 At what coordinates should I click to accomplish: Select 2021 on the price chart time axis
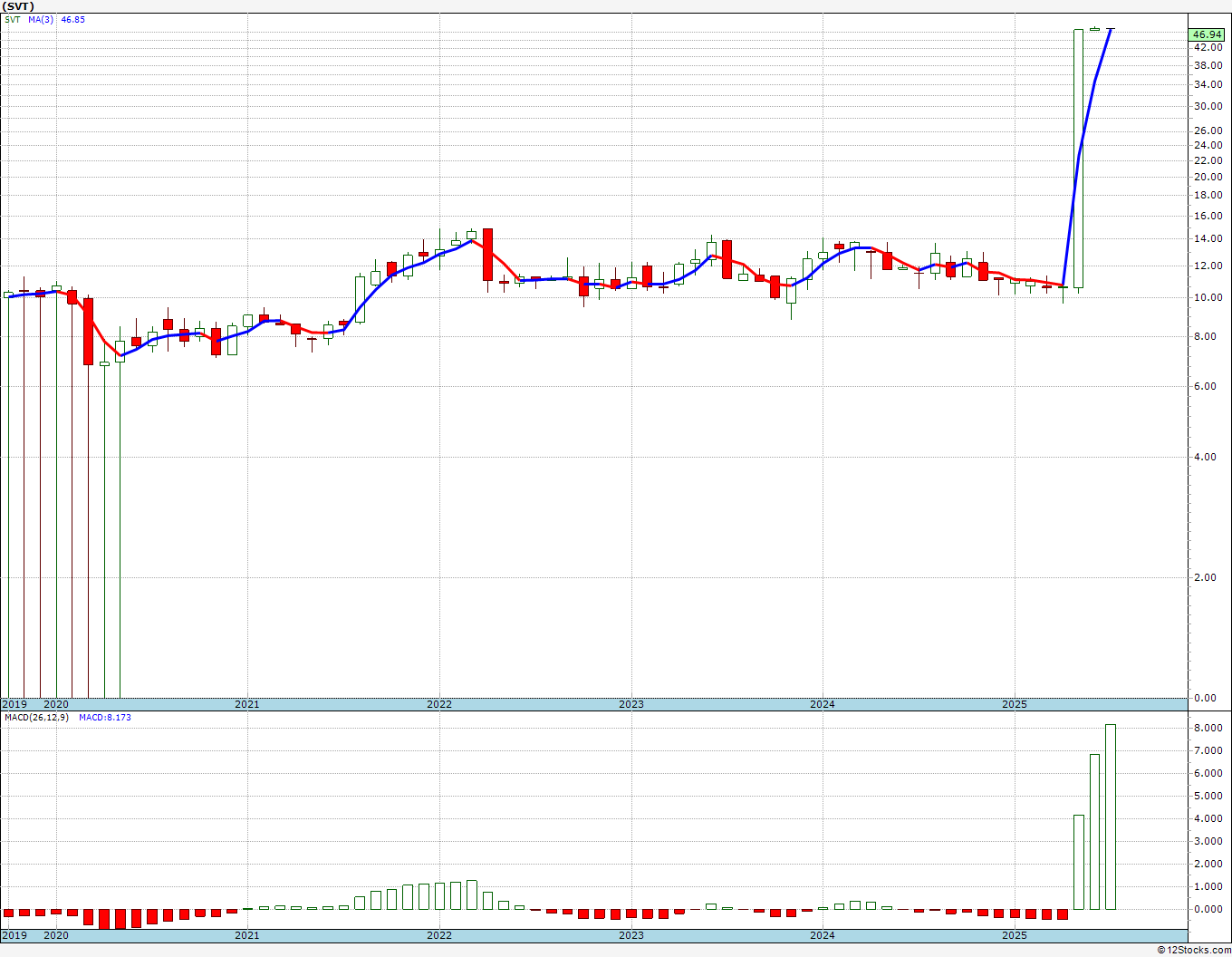point(247,704)
